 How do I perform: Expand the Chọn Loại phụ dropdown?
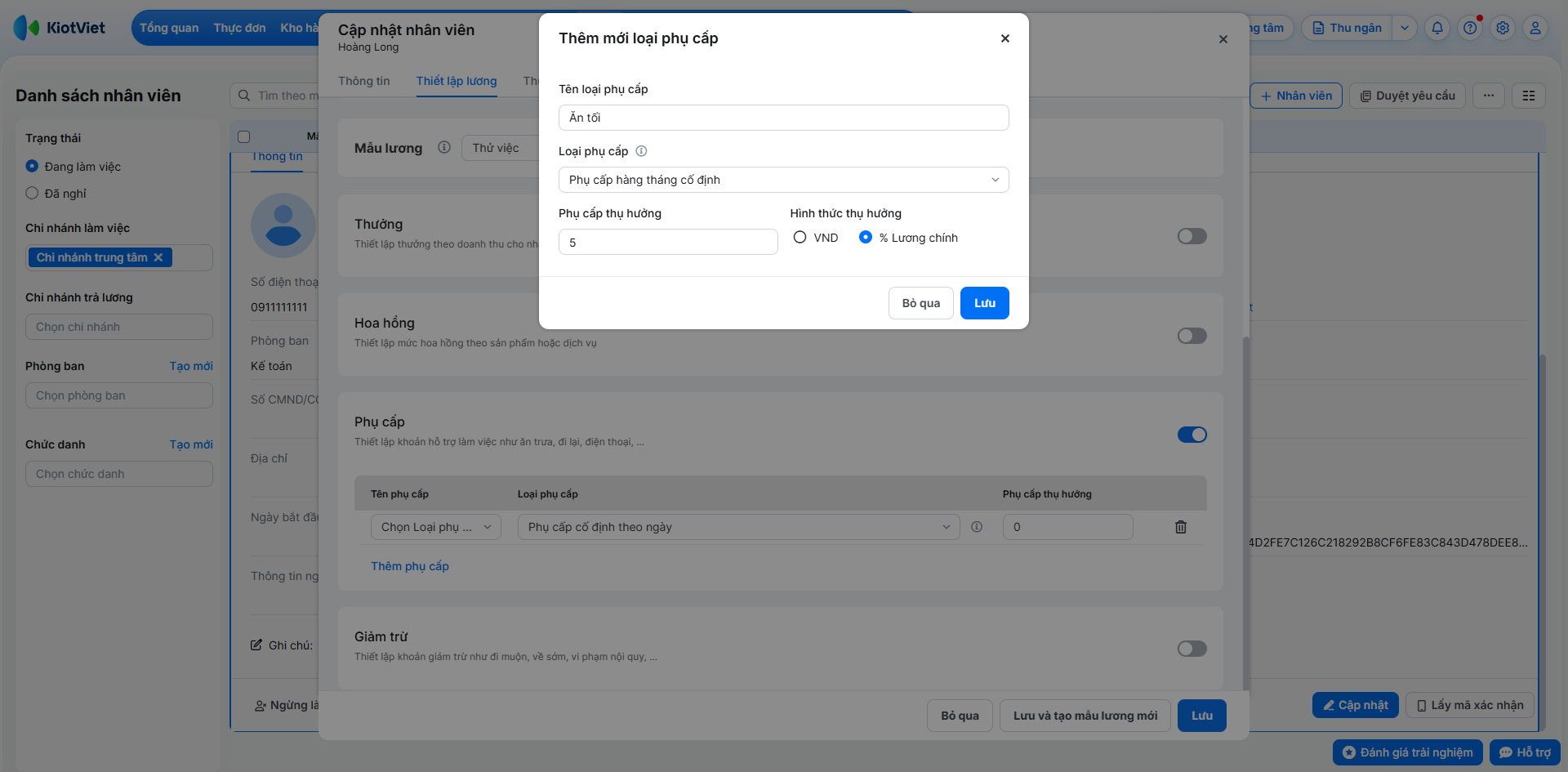[x=436, y=527]
